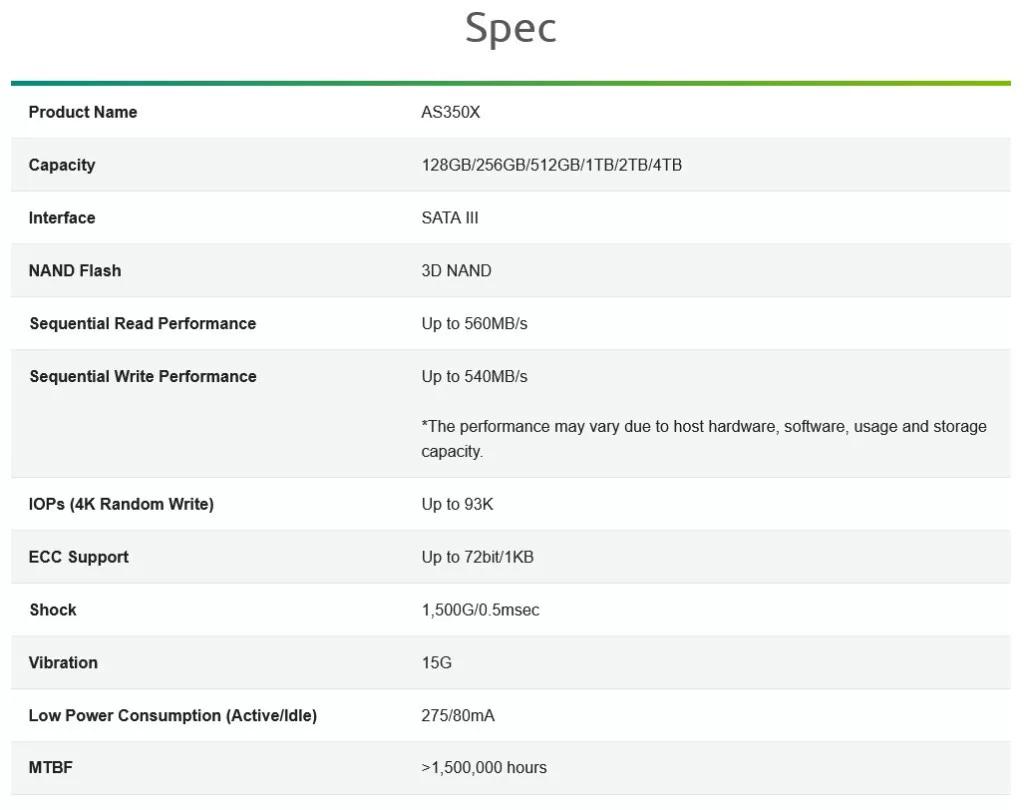
Task: Select the Sequential Write Performance label
Action: click(143, 377)
